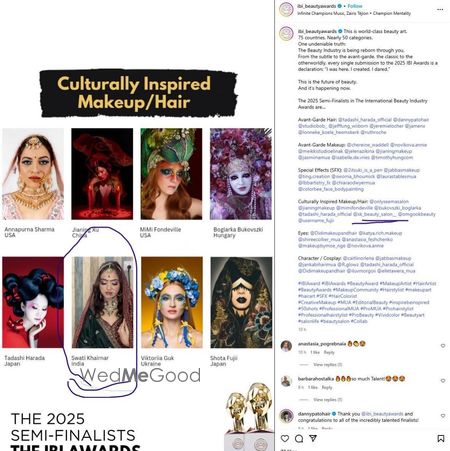
Task: Open the comment bubble icon
Action: (x=299, y=438)
